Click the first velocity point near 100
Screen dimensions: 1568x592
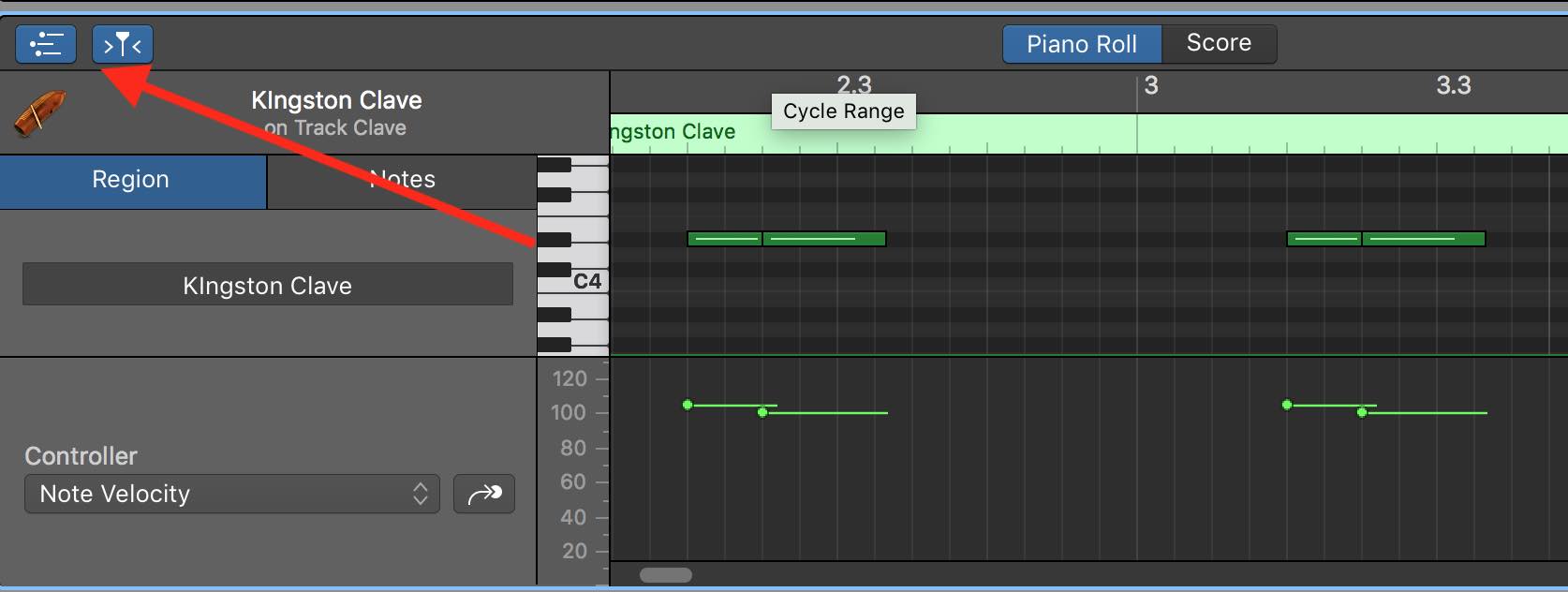[x=688, y=405]
